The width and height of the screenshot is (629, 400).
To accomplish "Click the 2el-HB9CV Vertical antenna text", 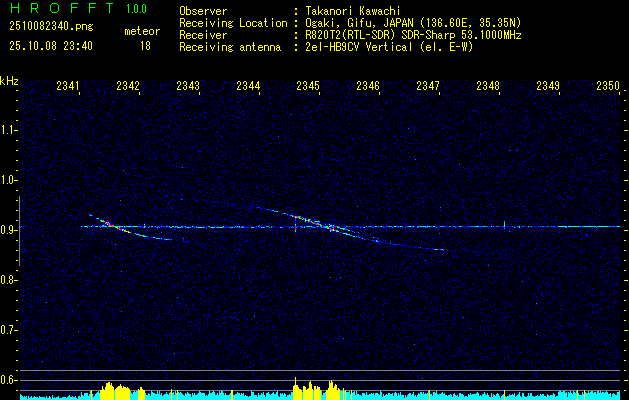I will coord(390,47).
